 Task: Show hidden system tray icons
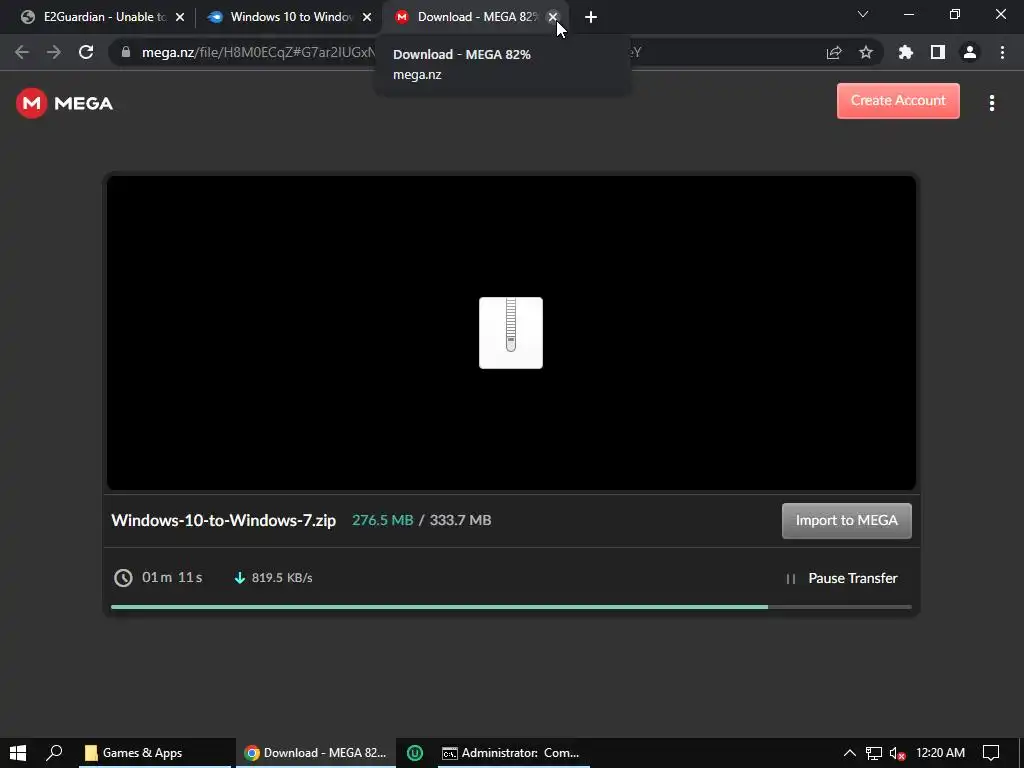[849, 753]
